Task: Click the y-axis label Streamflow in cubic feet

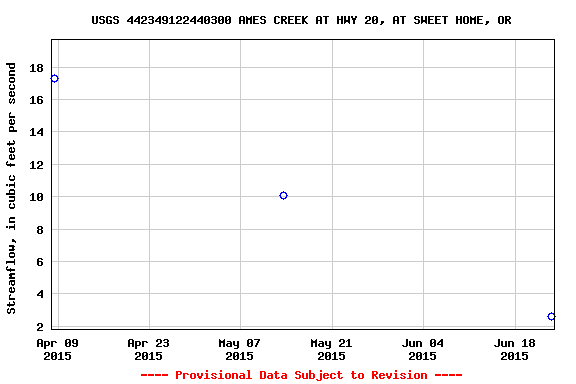Action: pos(11,188)
